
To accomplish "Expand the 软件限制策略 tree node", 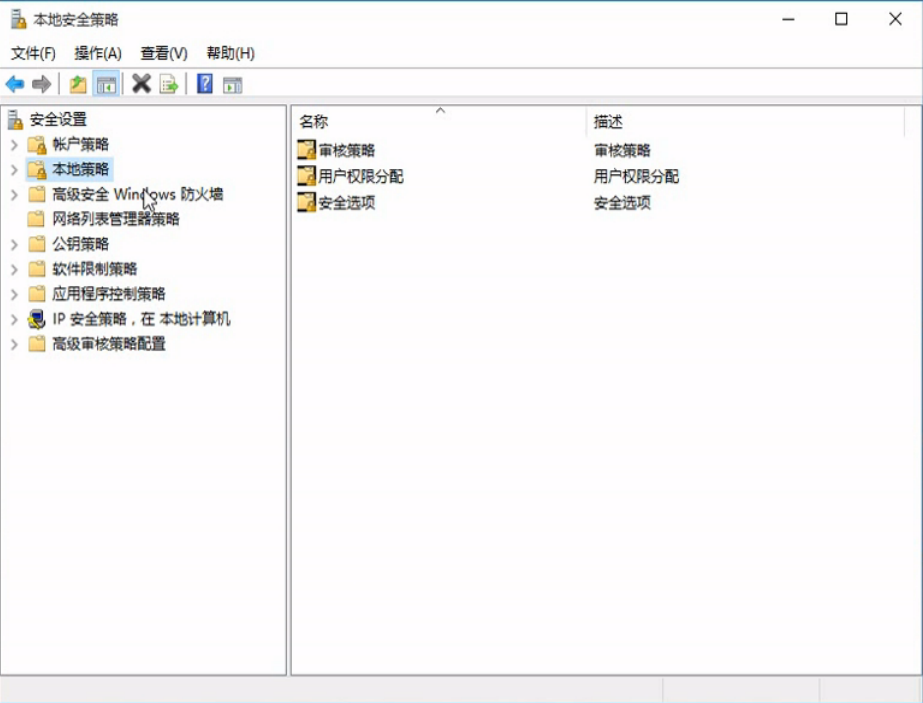I will click(14, 270).
